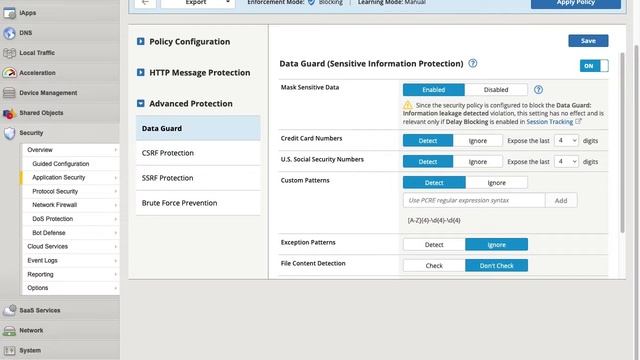Screen dimensions: 640x360
Task: Click the Device Management icon
Action: tap(9, 93)
